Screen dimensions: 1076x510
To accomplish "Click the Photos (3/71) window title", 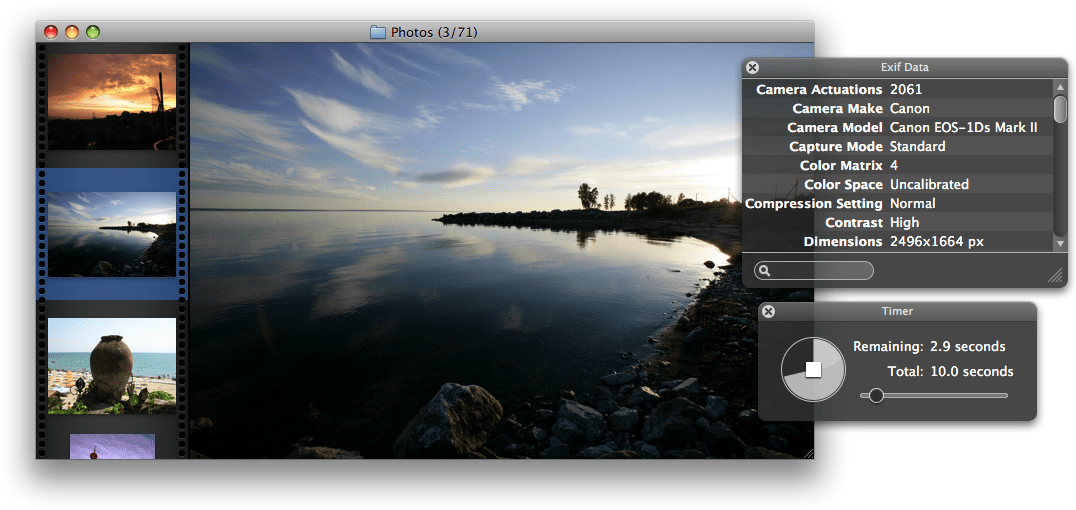I will (434, 32).
